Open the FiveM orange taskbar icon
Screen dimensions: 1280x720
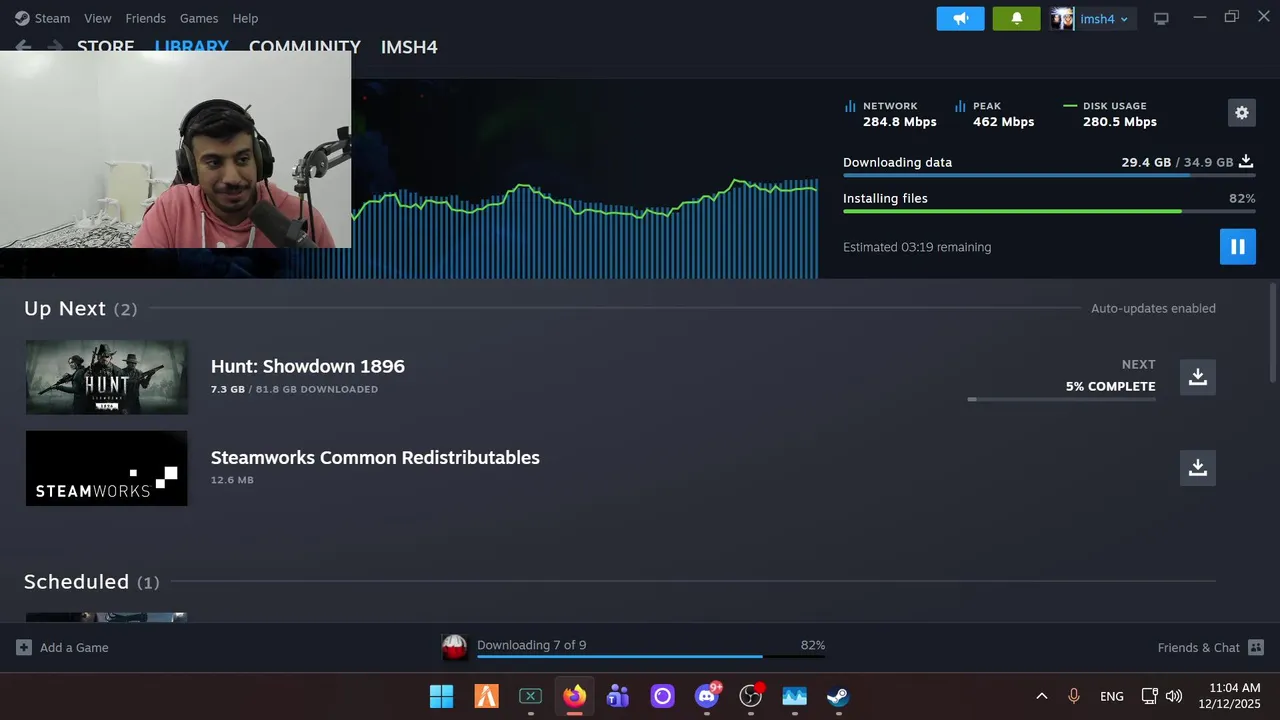pos(486,696)
